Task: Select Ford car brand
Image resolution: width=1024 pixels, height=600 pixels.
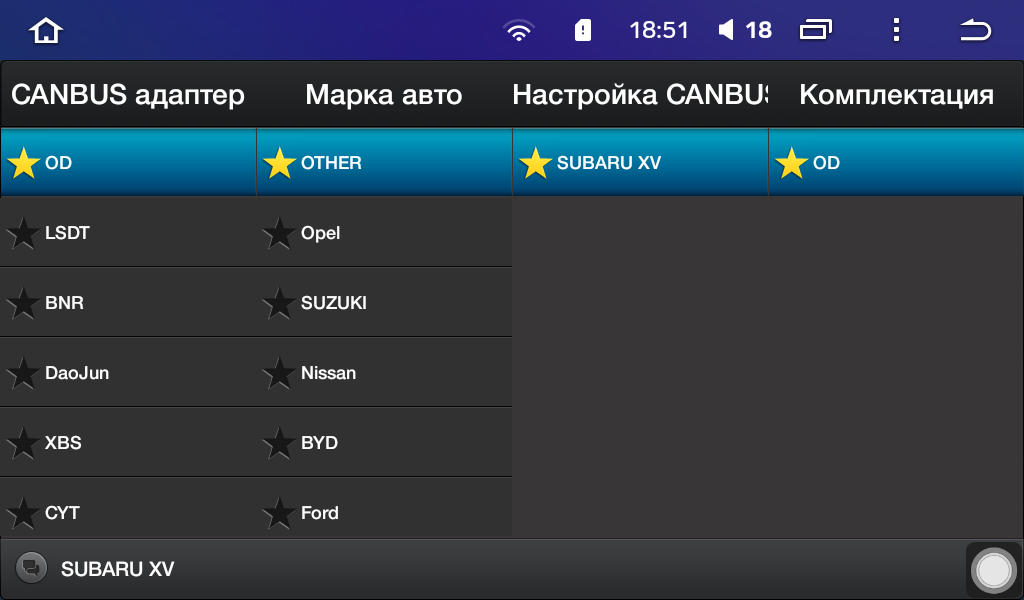Action: click(x=384, y=509)
